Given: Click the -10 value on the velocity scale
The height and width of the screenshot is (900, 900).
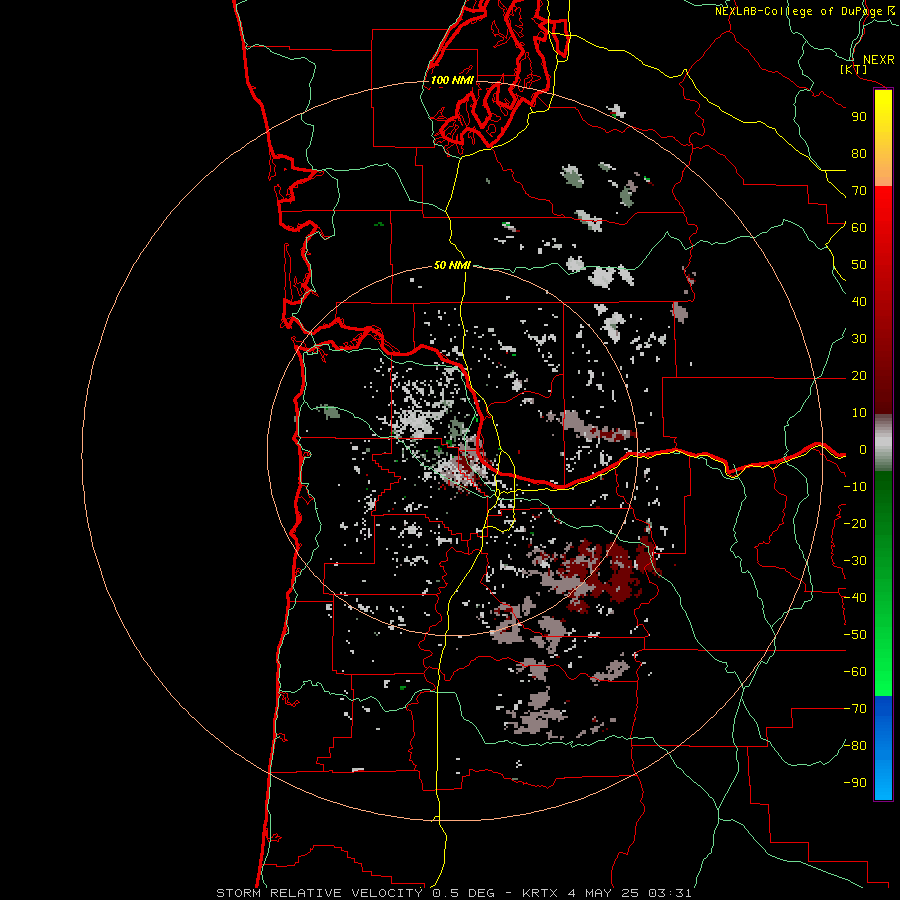Looking at the screenshot, I should (855, 487).
